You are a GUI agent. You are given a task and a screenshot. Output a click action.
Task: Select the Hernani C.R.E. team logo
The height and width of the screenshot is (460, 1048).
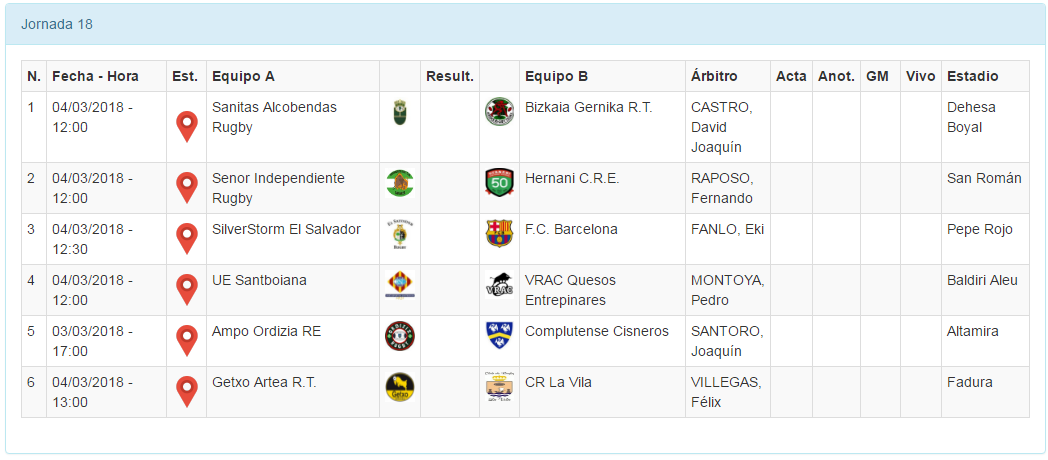(498, 183)
